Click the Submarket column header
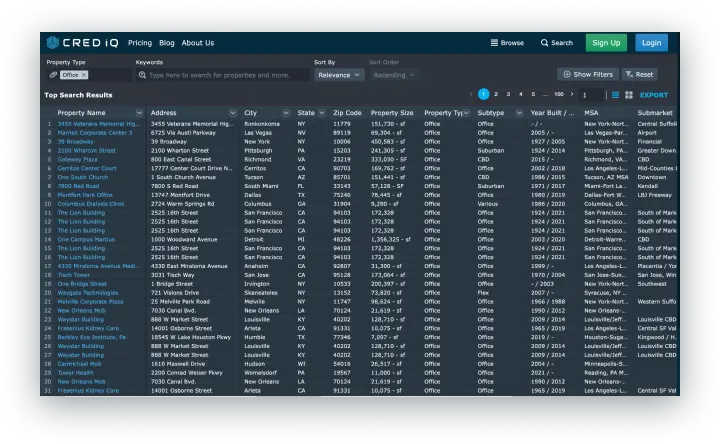Screen dimensions: 720x444 pyautogui.click(x=655, y=113)
